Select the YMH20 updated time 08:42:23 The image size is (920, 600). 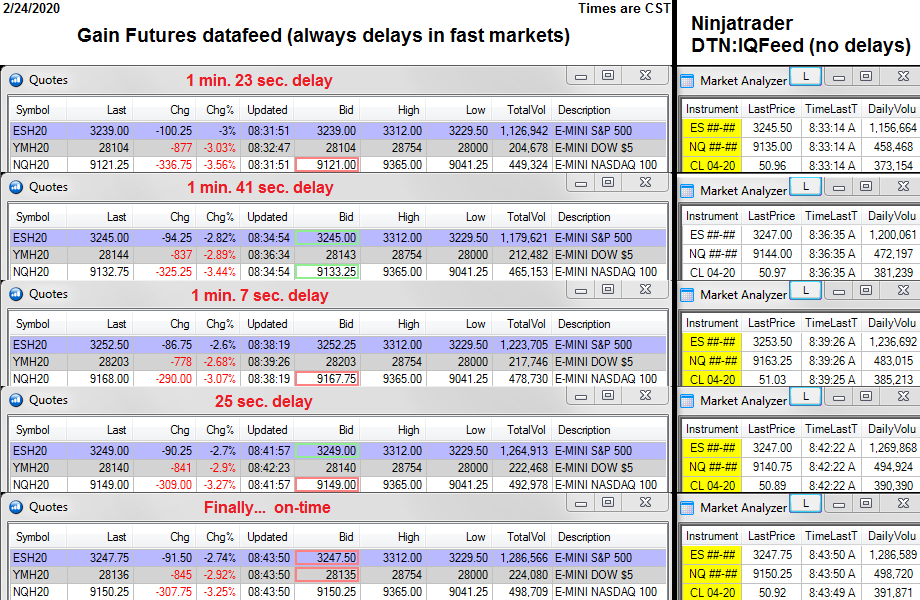pyautogui.click(x=268, y=467)
